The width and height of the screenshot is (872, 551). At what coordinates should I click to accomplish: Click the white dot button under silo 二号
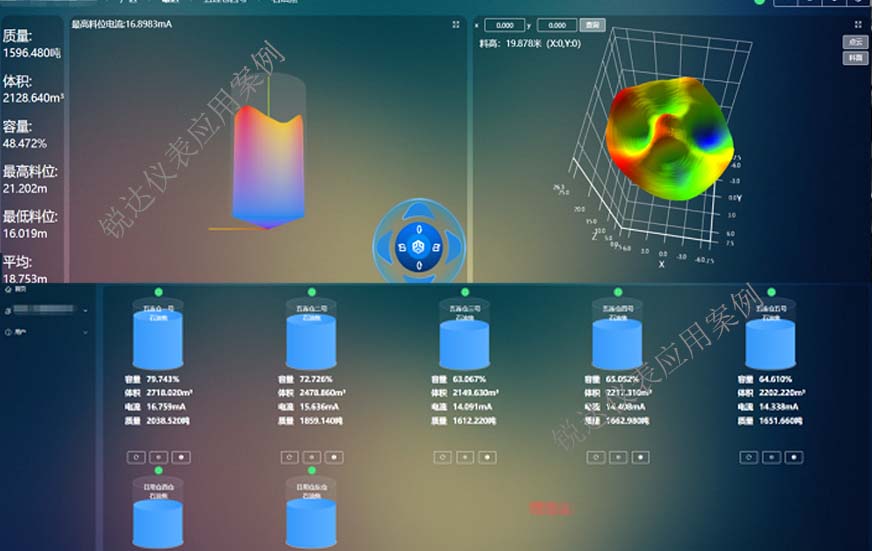tap(334, 457)
